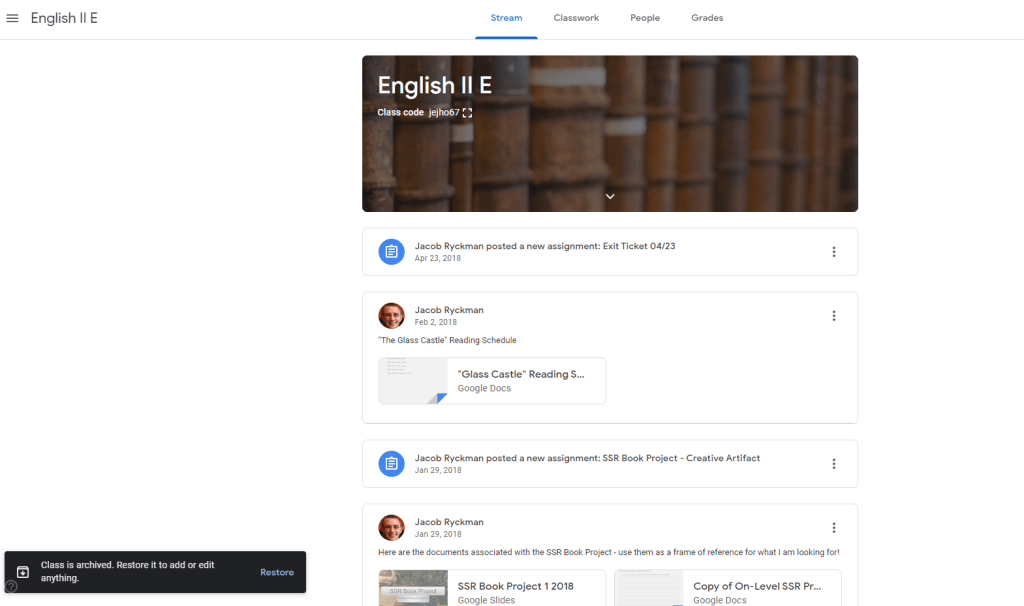The width and height of the screenshot is (1024, 606).
Task: Click the archive icon in the notification
Action: 23,572
